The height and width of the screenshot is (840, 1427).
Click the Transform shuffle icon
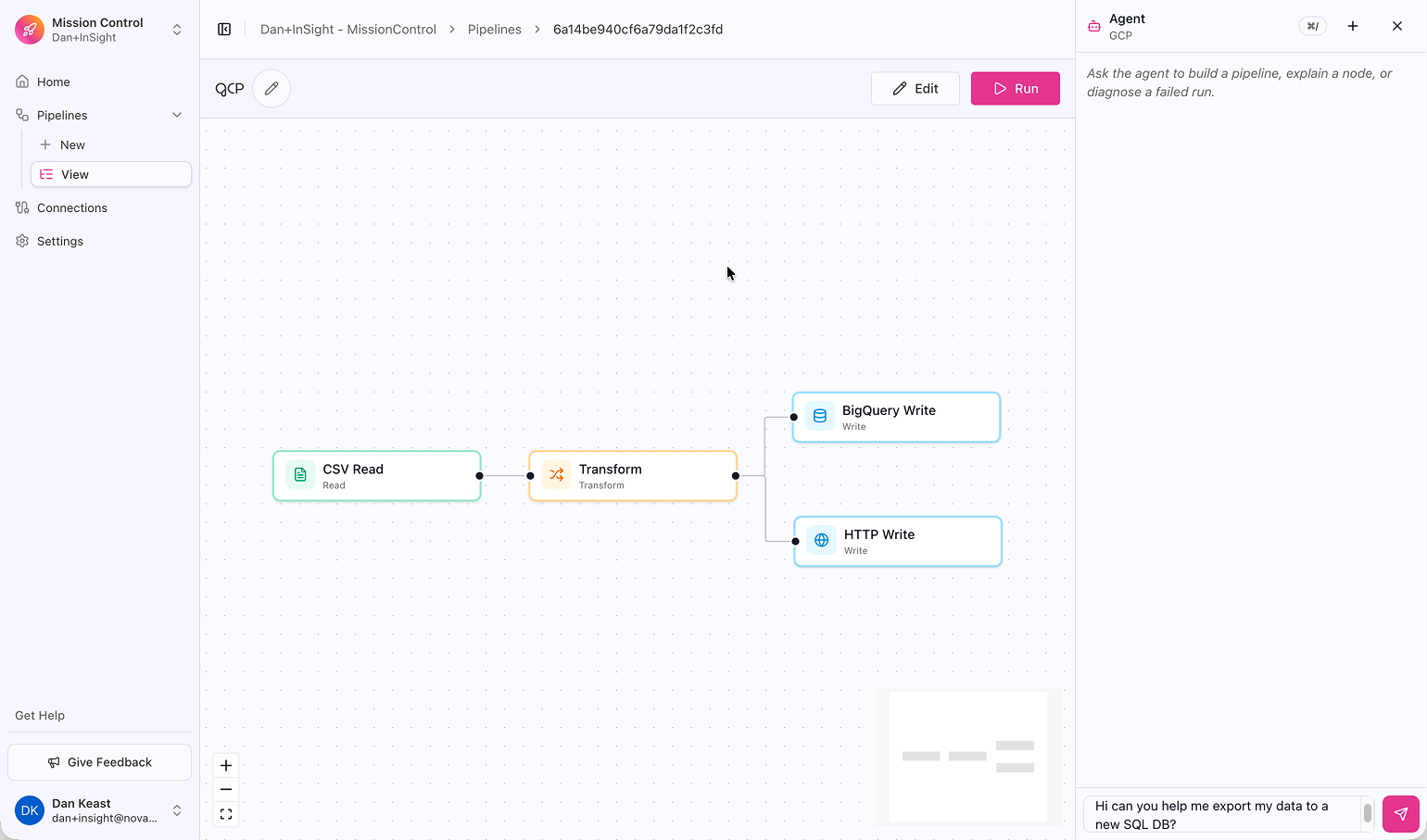pos(556,475)
